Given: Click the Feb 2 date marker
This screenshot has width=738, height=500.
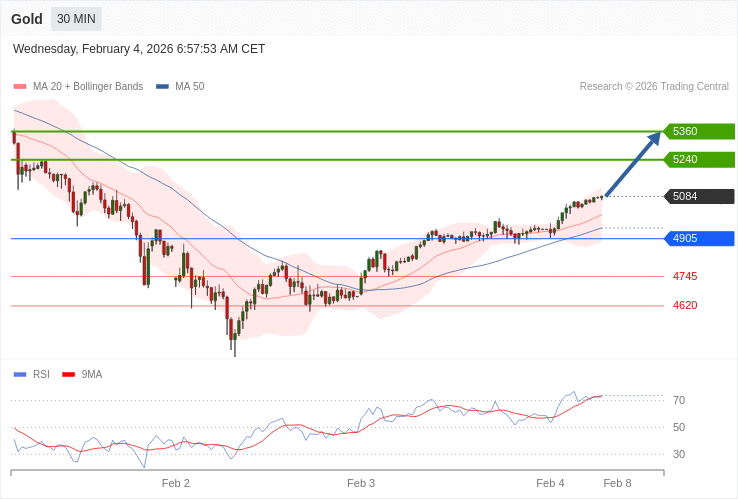Looking at the screenshot, I should coord(176,483).
